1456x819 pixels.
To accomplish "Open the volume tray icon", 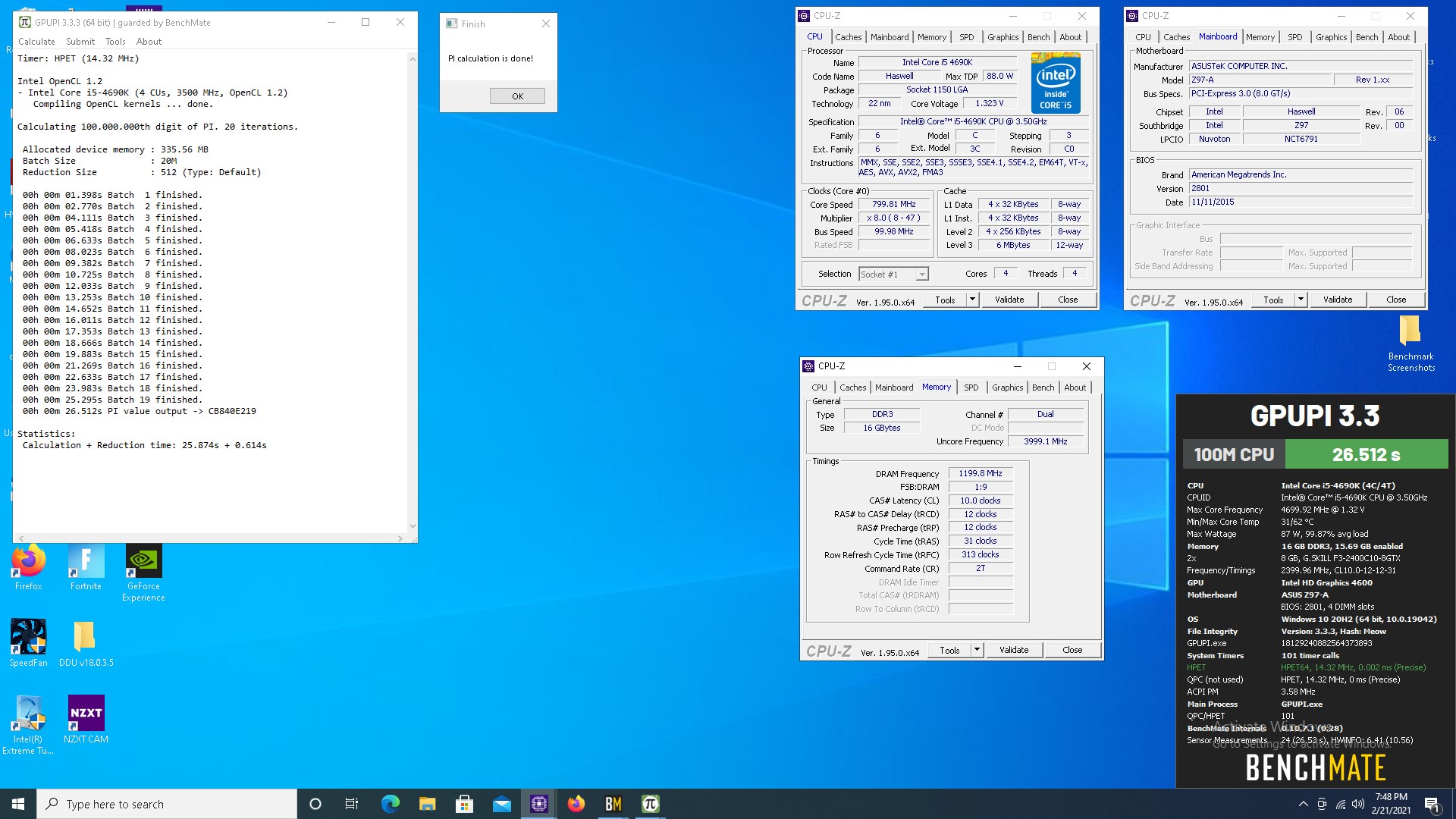I will [1358, 804].
